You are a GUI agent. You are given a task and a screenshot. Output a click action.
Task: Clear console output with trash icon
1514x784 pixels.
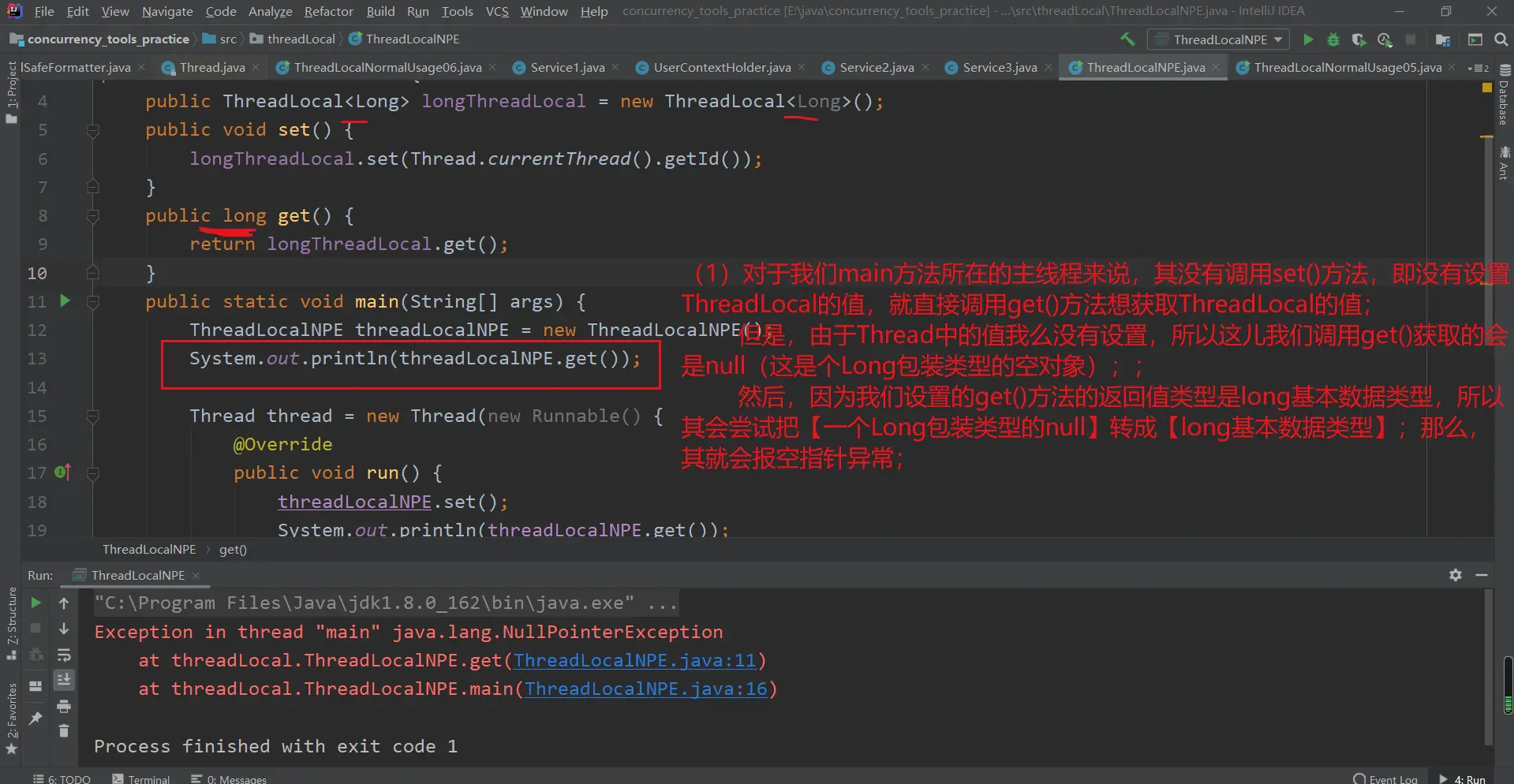pos(64,731)
